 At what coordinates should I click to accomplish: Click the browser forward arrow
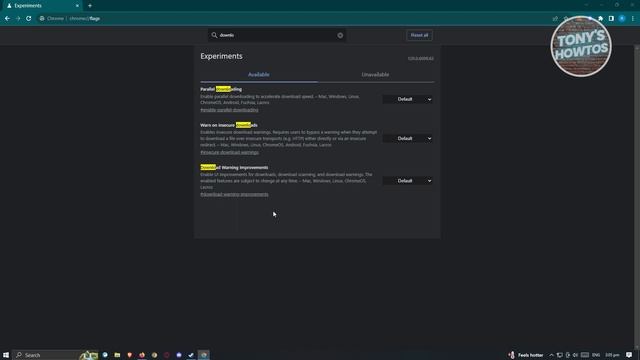click(18, 18)
